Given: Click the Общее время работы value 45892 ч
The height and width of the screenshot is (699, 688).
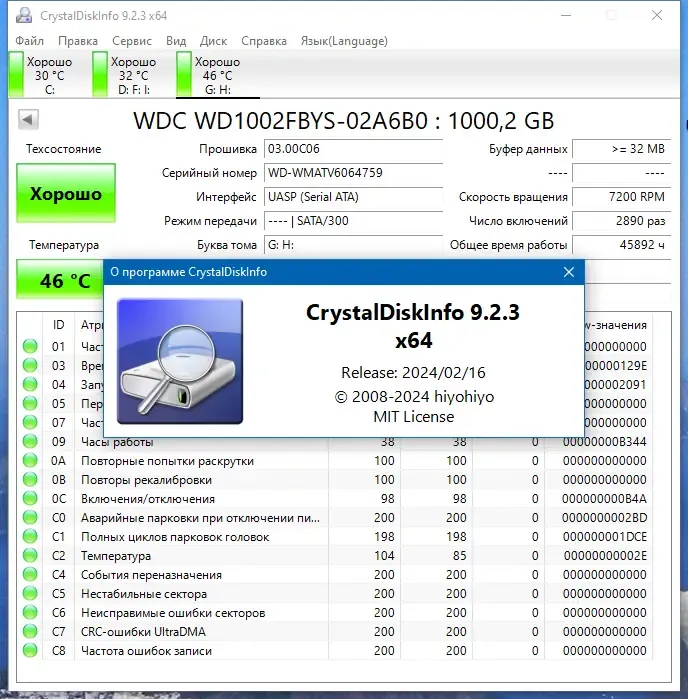Looking at the screenshot, I should tap(621, 245).
